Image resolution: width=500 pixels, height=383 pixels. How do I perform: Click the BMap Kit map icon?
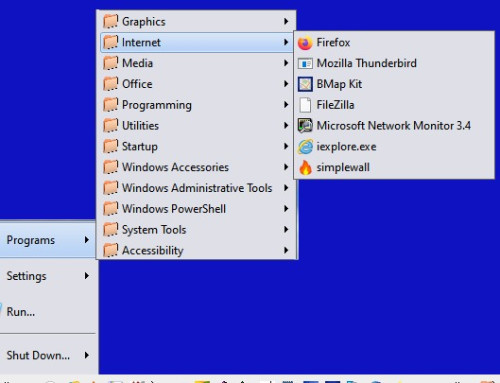[305, 84]
